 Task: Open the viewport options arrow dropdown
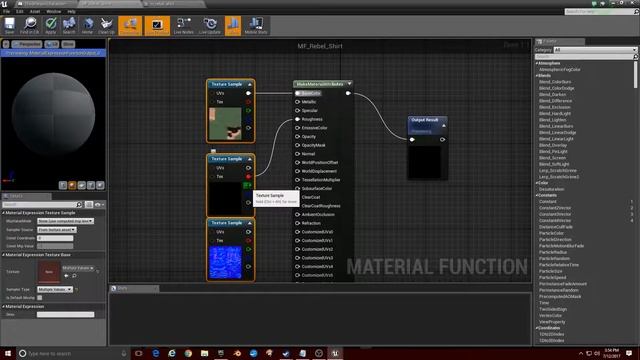point(6,44)
